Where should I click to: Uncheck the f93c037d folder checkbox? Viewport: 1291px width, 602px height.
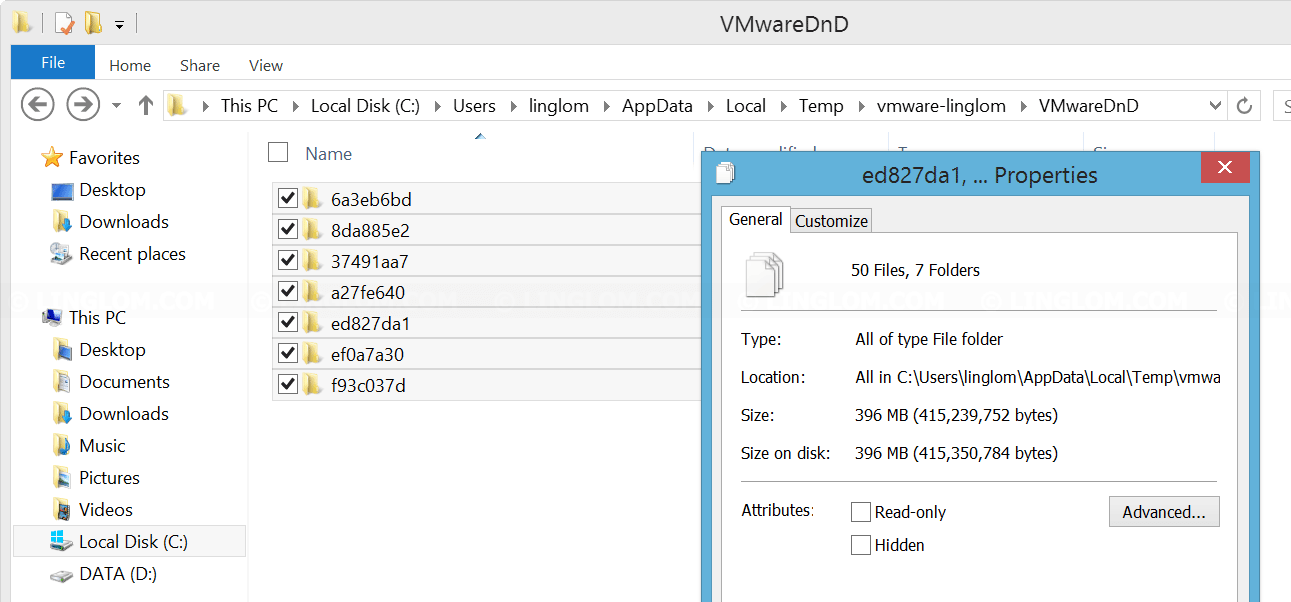coord(288,384)
